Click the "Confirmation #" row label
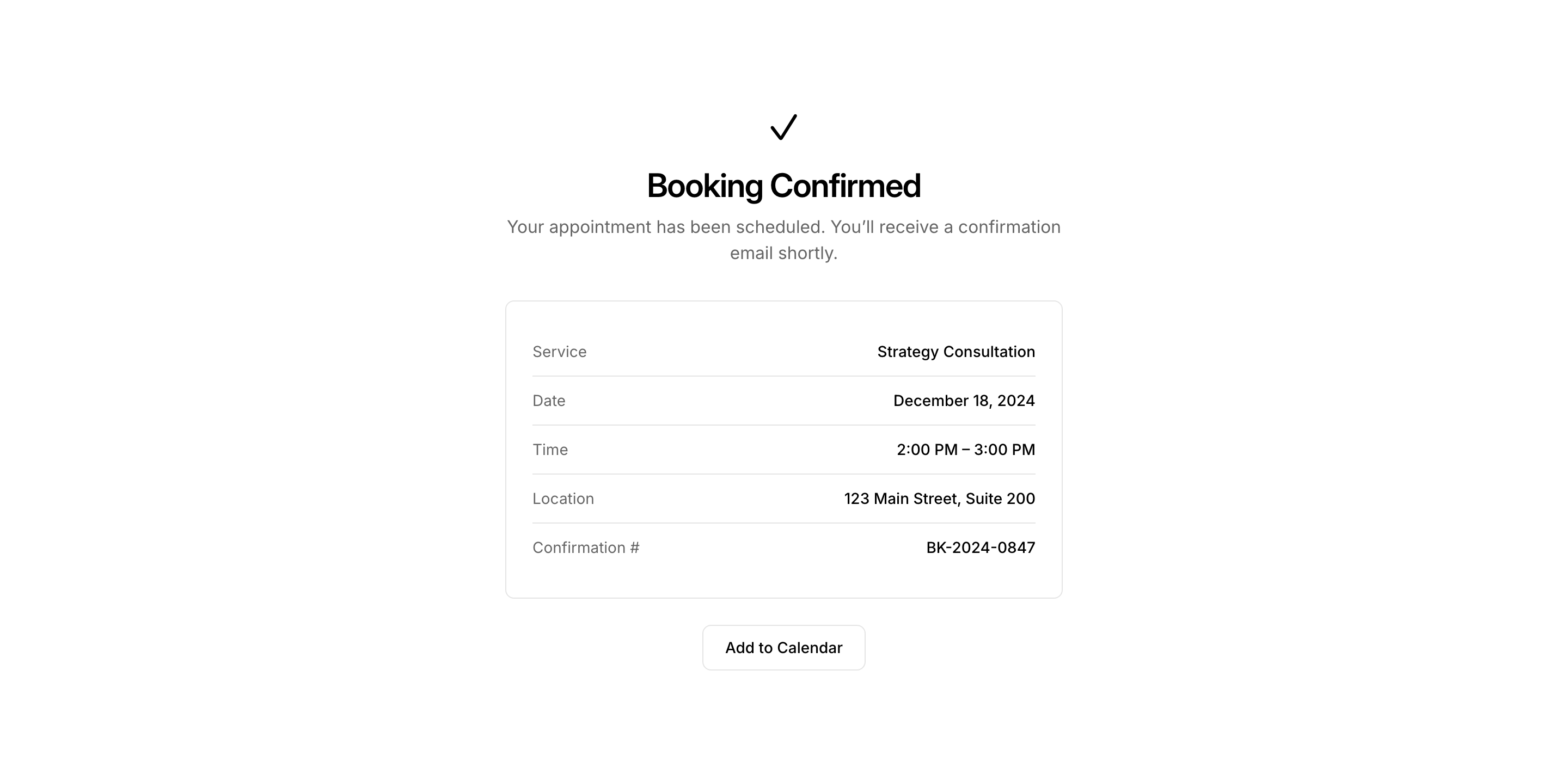 [x=586, y=548]
